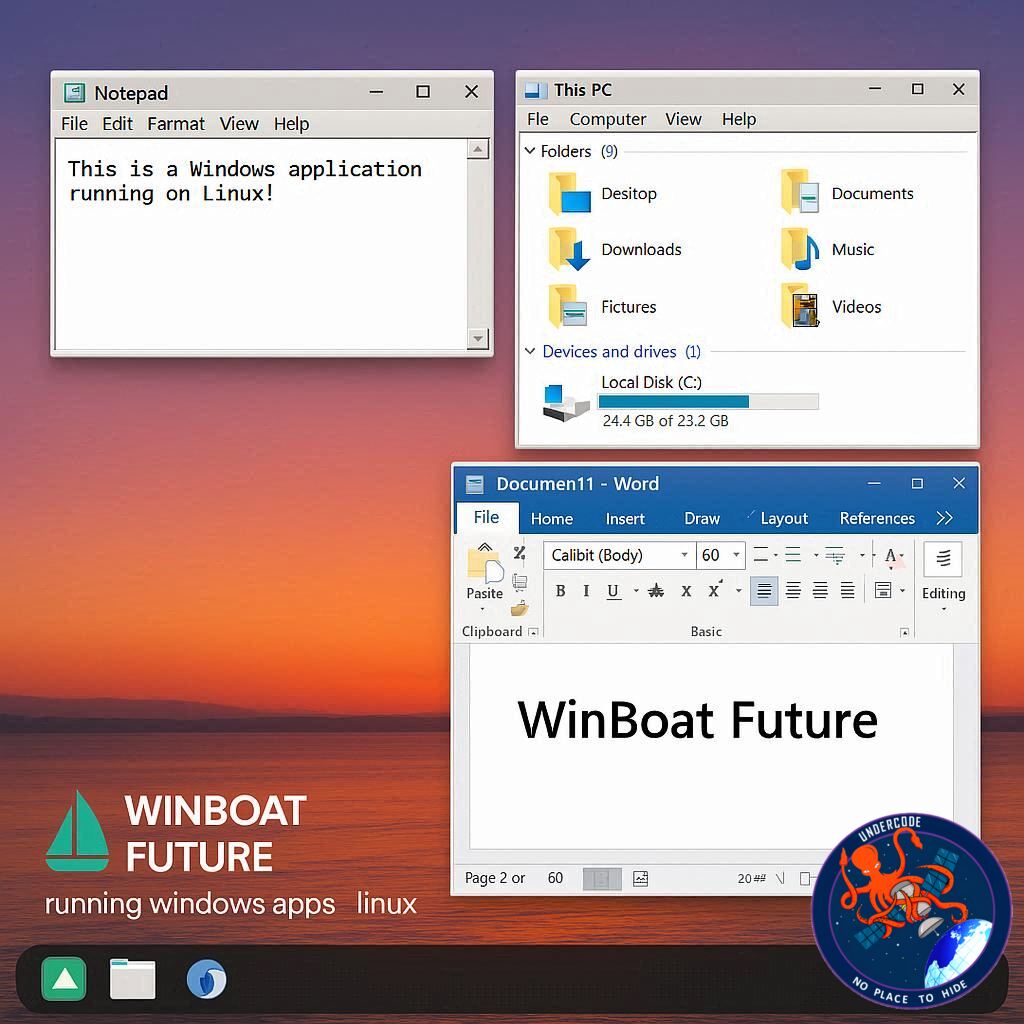This screenshot has width=1024, height=1024.
Task: Open the Edit menu in Notepad
Action: (x=118, y=123)
